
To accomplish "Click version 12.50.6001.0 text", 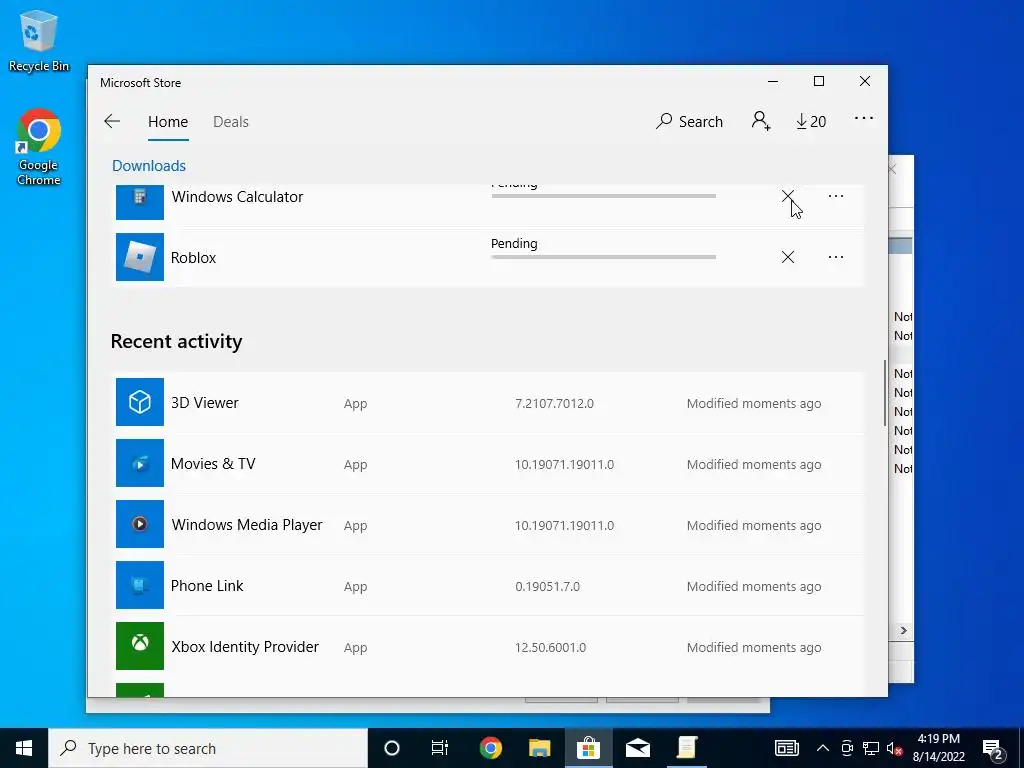I will click(x=551, y=648).
